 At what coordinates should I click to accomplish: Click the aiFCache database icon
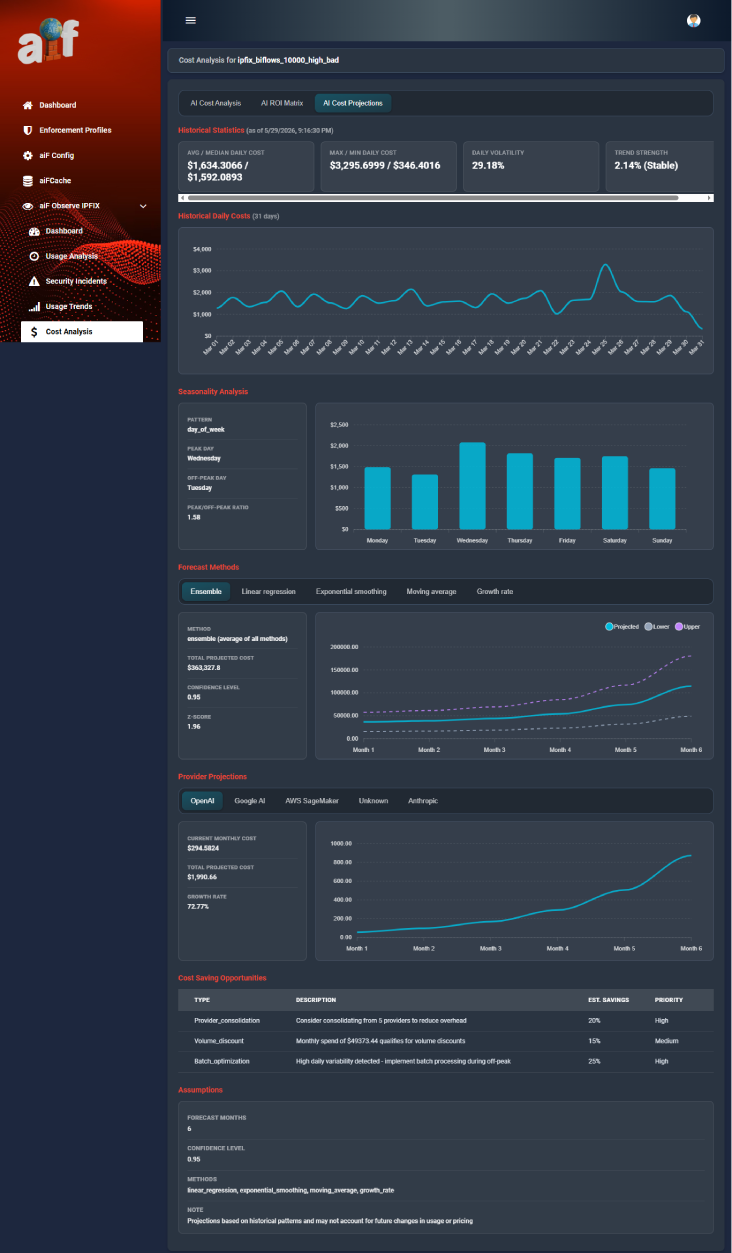click(28, 181)
